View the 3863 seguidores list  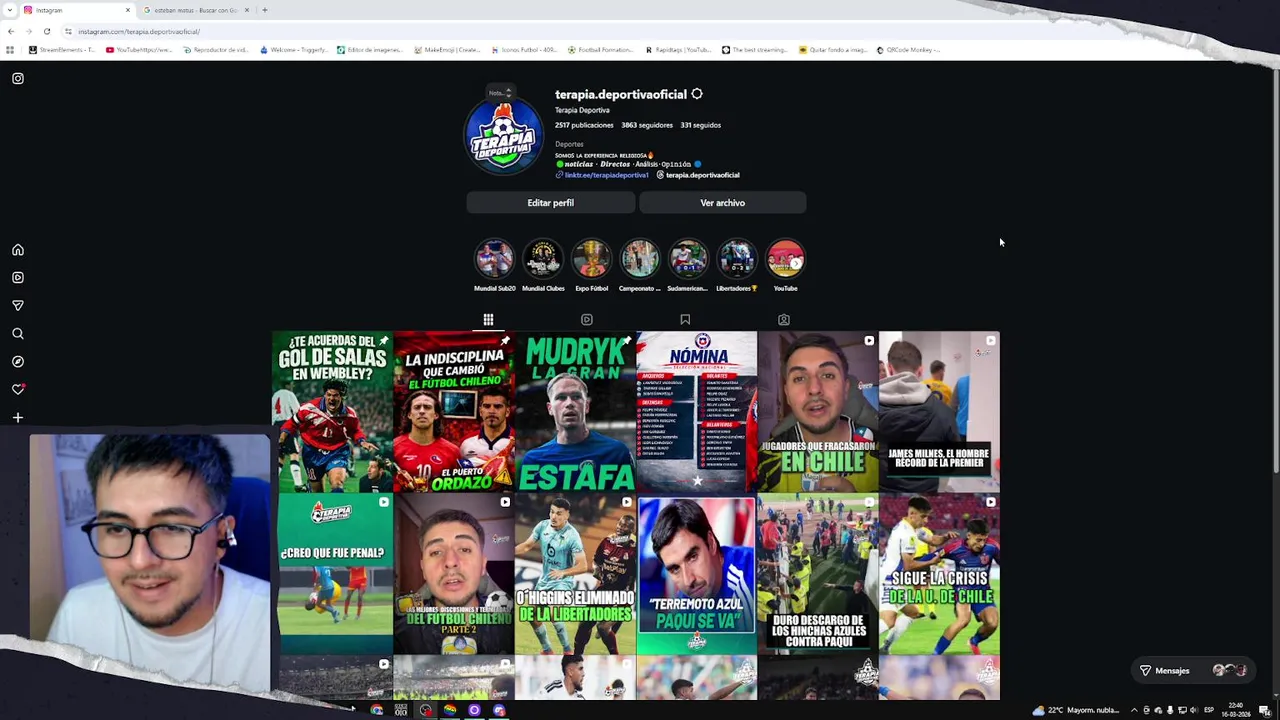pos(646,125)
